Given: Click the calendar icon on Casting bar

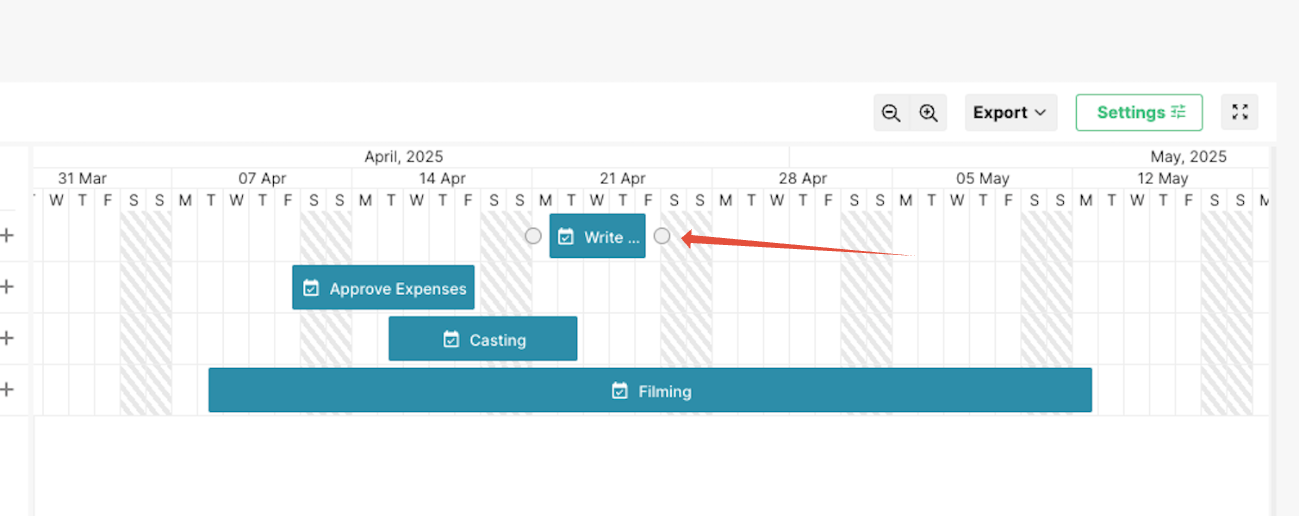Looking at the screenshot, I should click(451, 340).
